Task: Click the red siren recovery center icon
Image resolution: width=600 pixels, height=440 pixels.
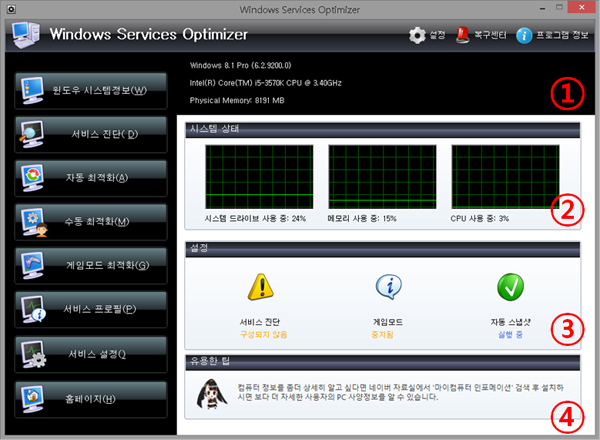Action: 463,35
